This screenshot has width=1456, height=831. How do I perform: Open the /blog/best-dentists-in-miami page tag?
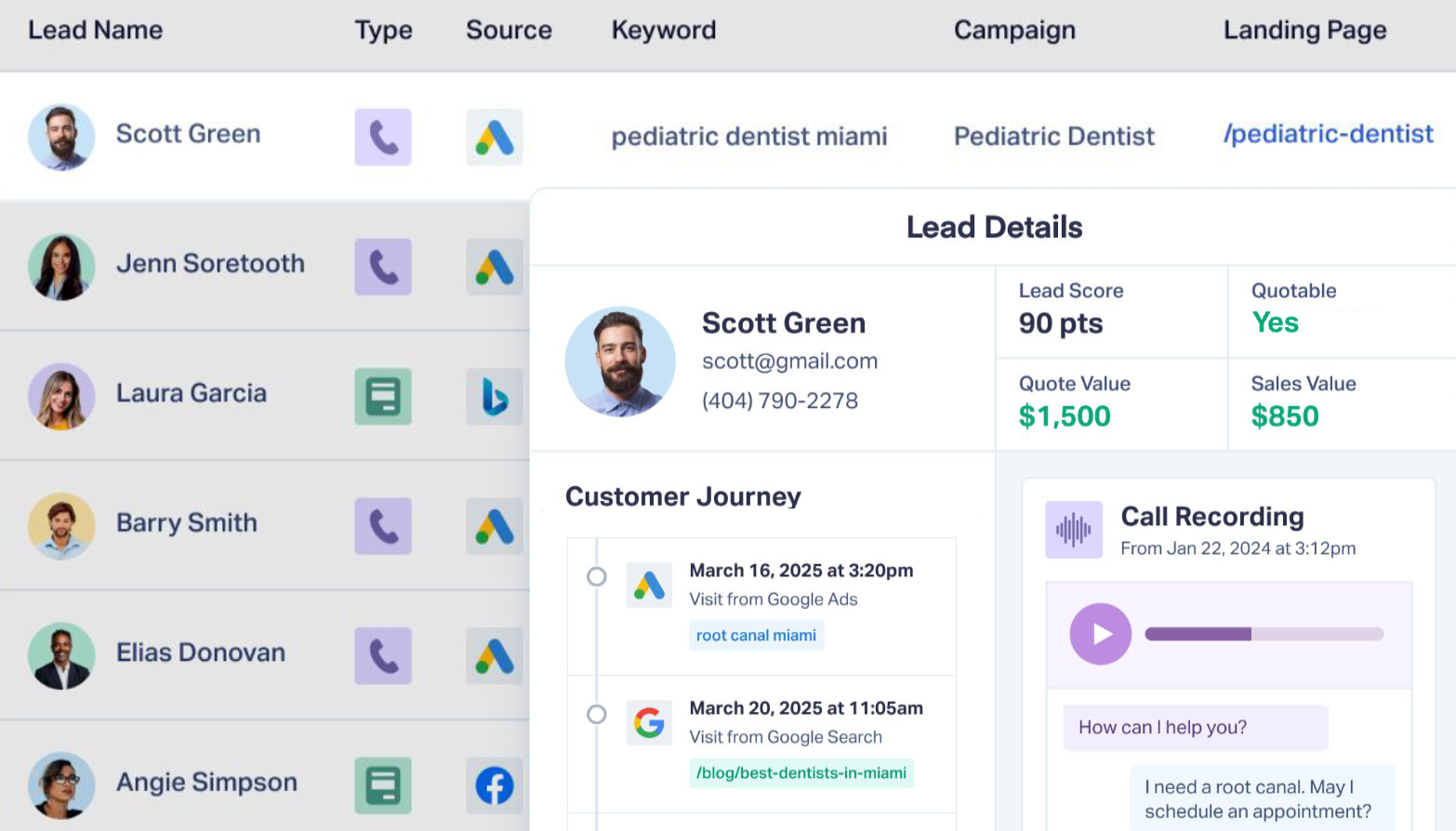[801, 773]
